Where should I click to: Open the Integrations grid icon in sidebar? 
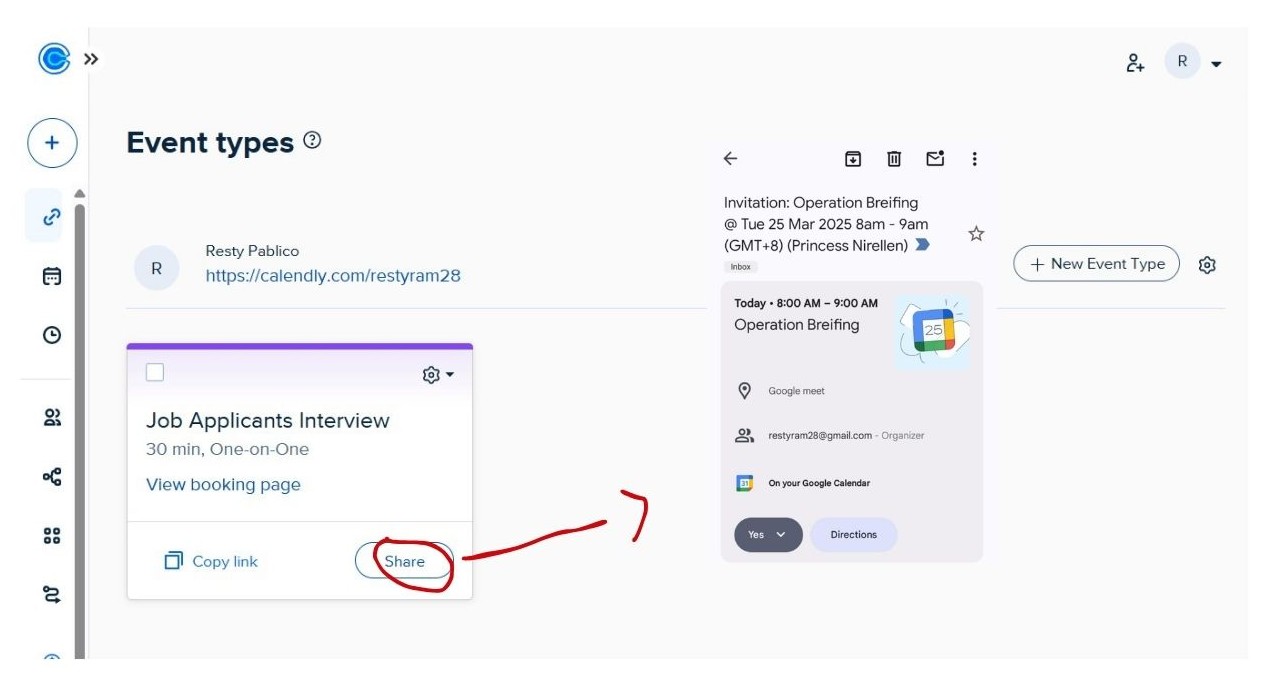[x=52, y=536]
